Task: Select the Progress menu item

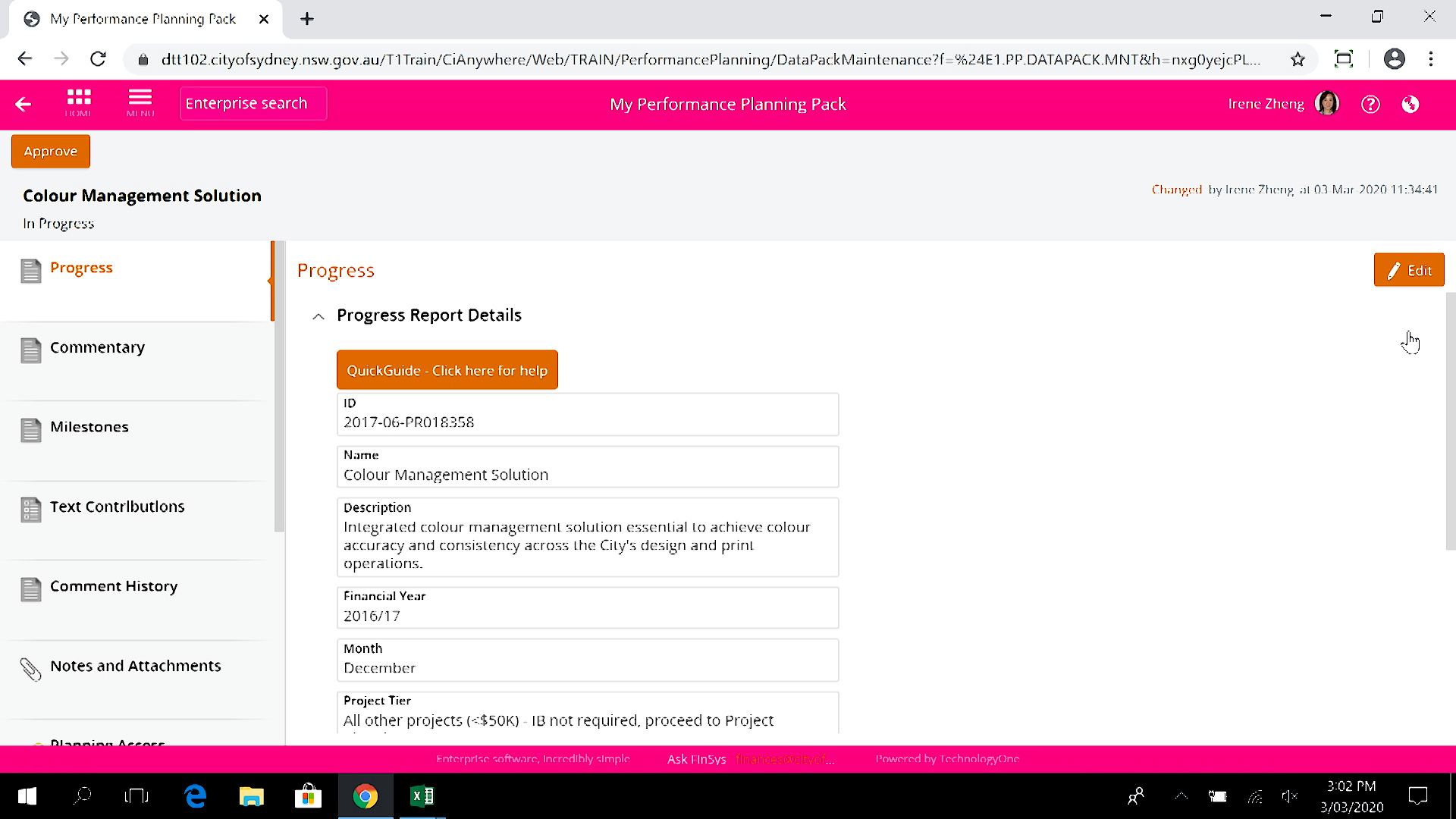Action: pos(81,267)
